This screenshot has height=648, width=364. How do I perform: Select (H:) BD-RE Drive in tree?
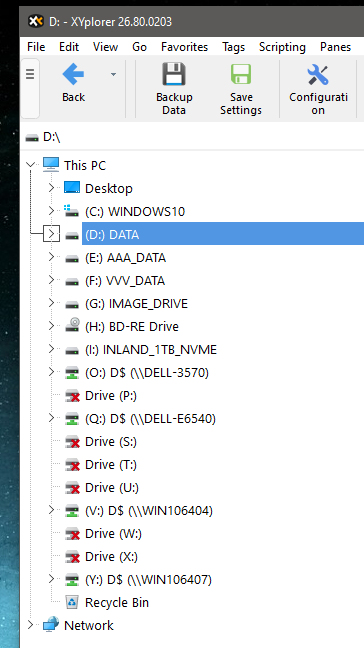[x=132, y=326]
